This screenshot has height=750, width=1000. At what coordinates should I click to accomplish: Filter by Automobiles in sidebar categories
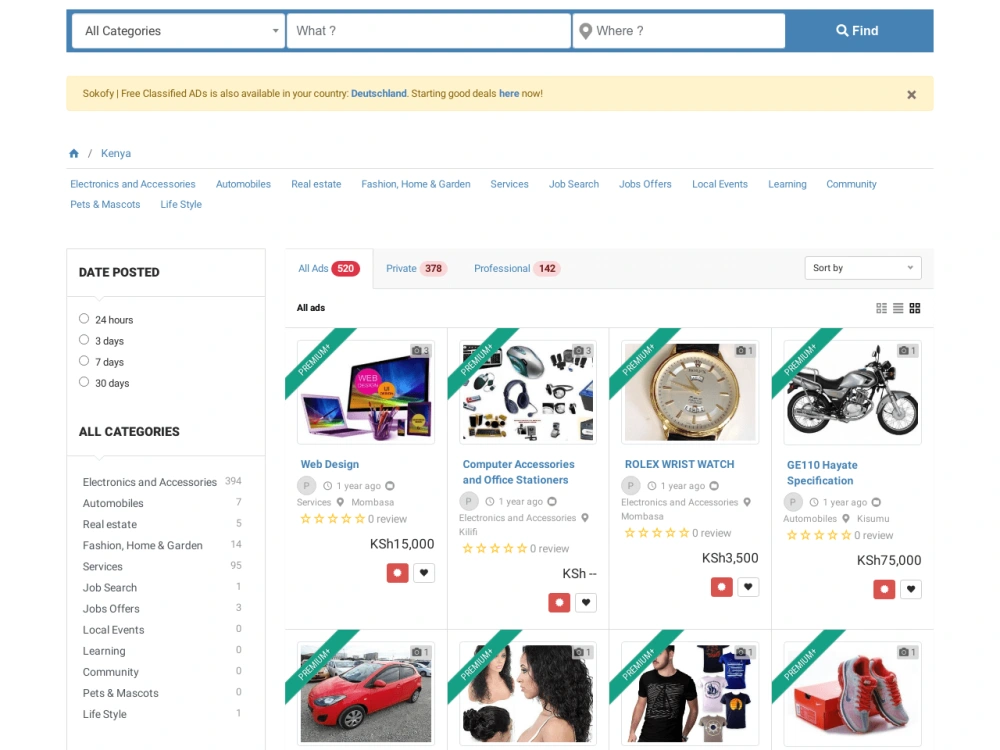[113, 503]
